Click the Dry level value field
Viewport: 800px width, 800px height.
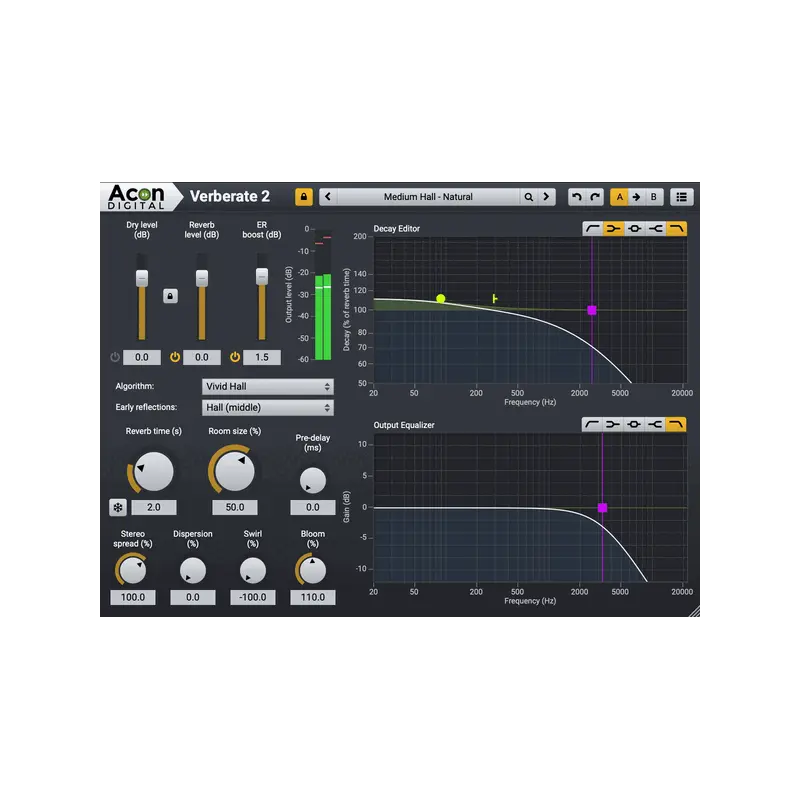142,357
